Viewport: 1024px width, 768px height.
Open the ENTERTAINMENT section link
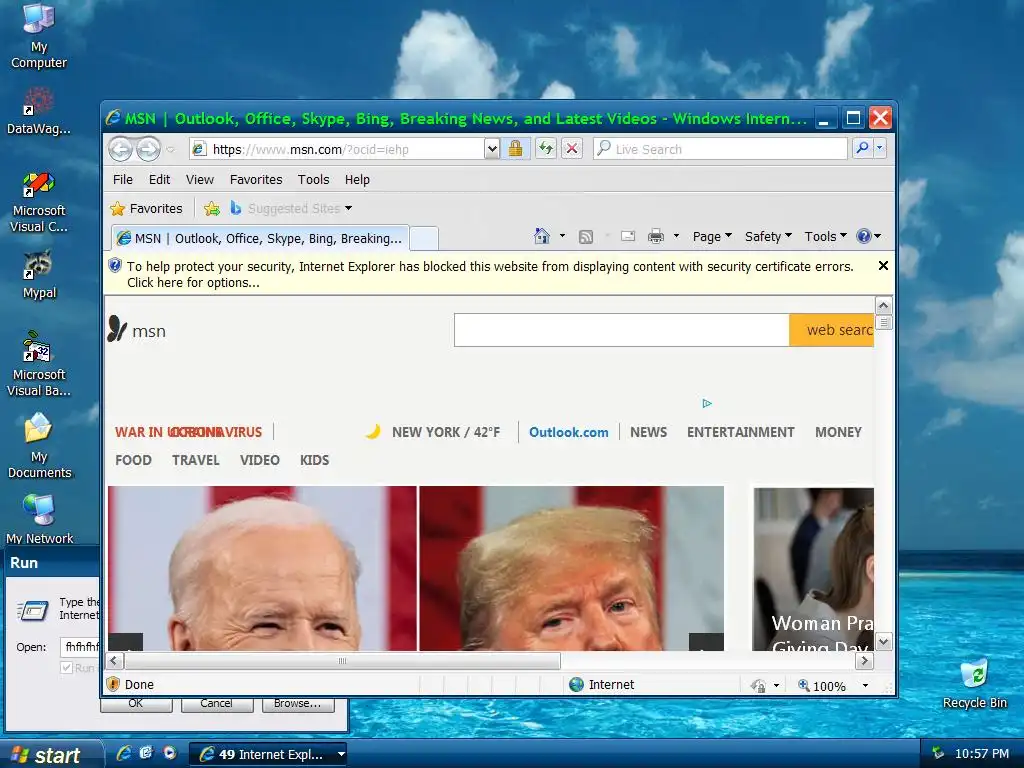pyautogui.click(x=741, y=432)
